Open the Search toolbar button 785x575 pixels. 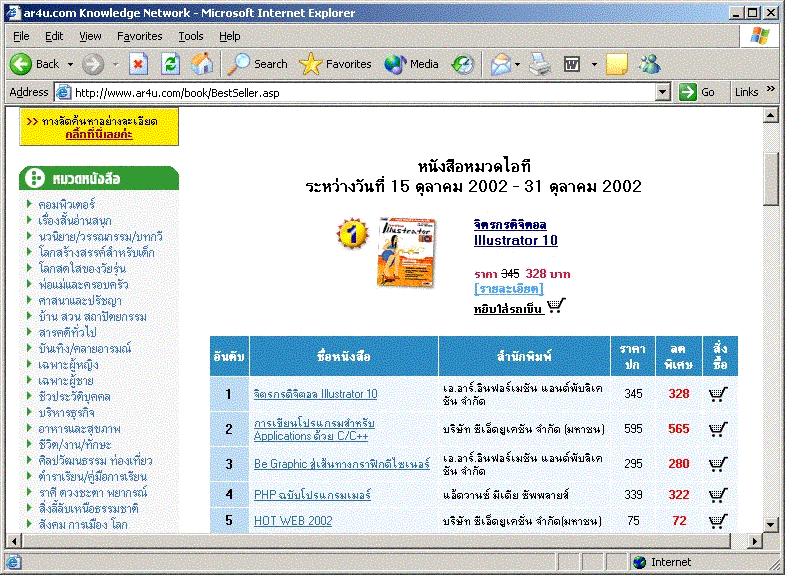[258, 64]
